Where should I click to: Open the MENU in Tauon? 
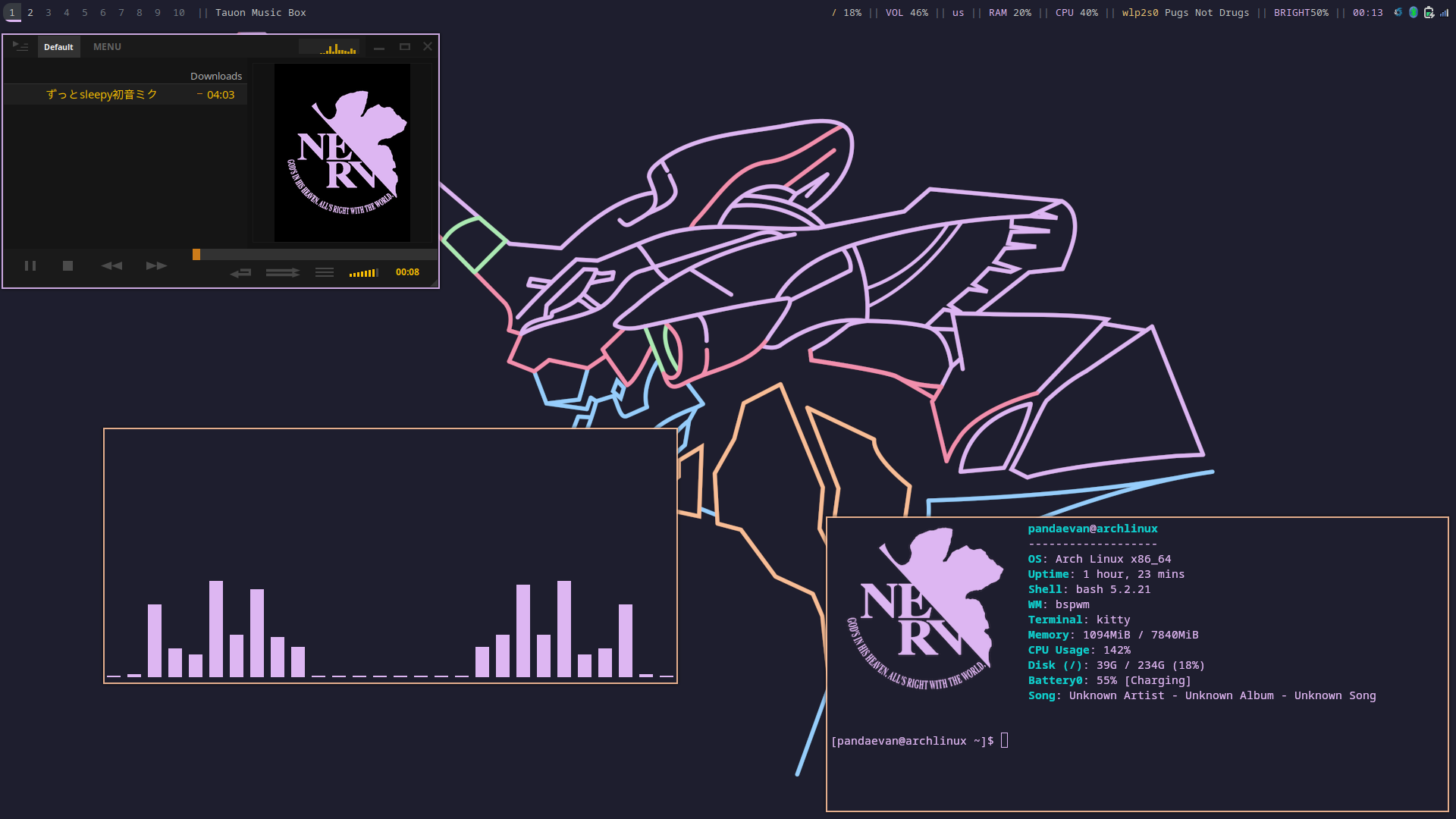click(107, 47)
